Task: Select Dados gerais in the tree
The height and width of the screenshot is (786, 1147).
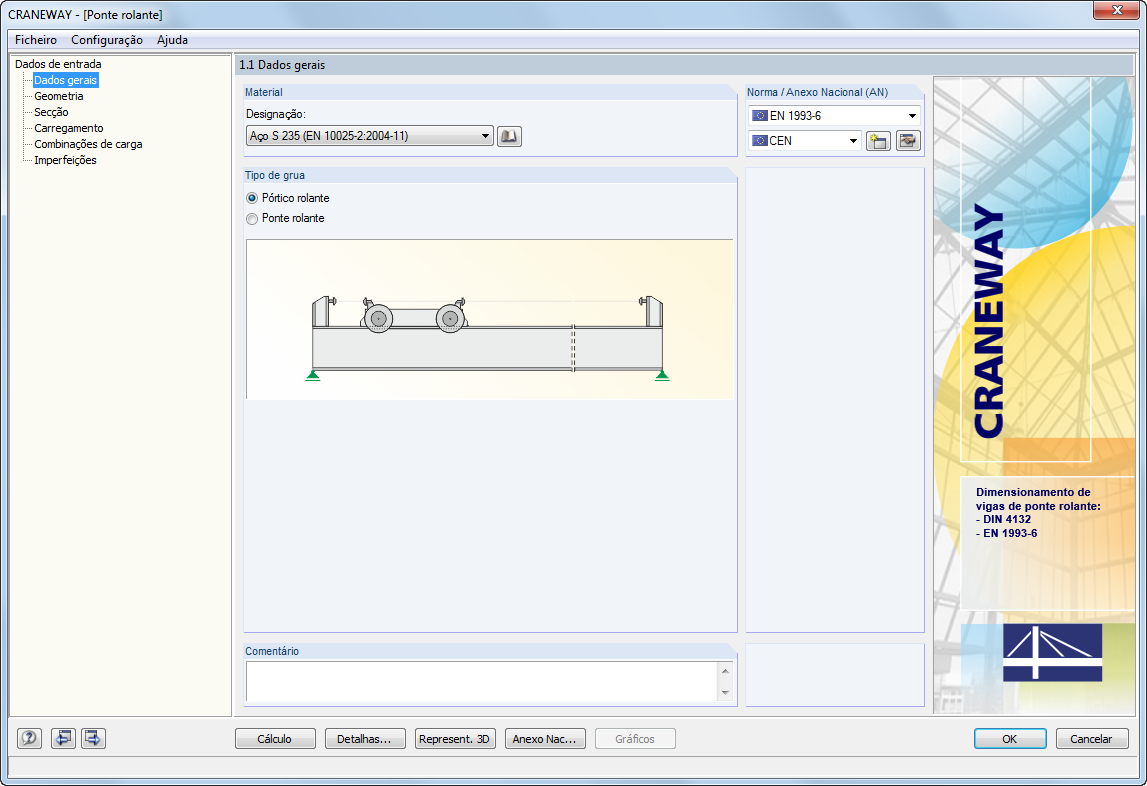Action: coord(65,80)
